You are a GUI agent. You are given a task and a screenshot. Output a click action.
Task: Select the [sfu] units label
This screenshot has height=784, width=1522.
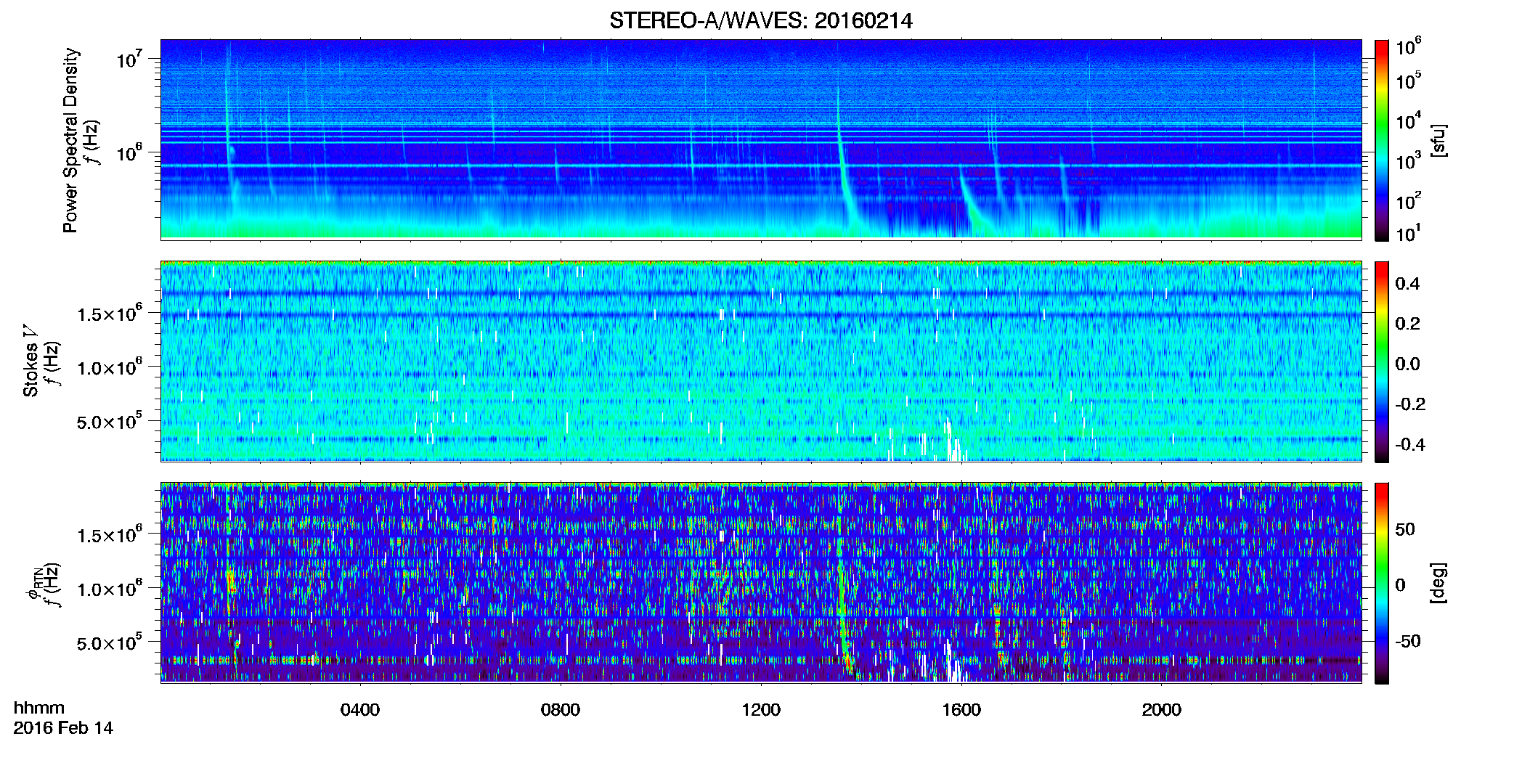click(1438, 140)
